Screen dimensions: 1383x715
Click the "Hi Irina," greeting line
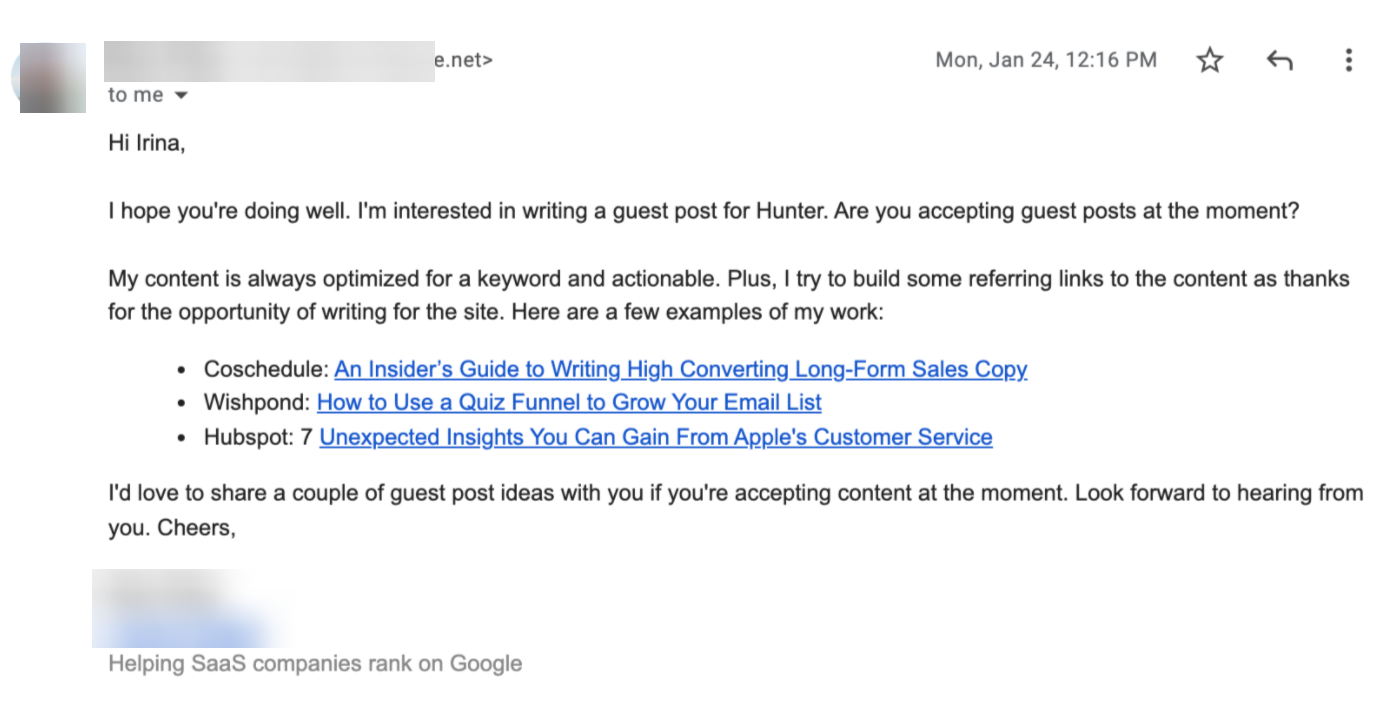147,143
